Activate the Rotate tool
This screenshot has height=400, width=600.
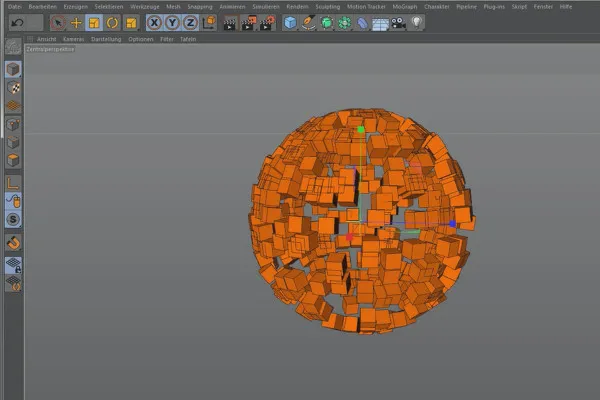click(x=112, y=23)
